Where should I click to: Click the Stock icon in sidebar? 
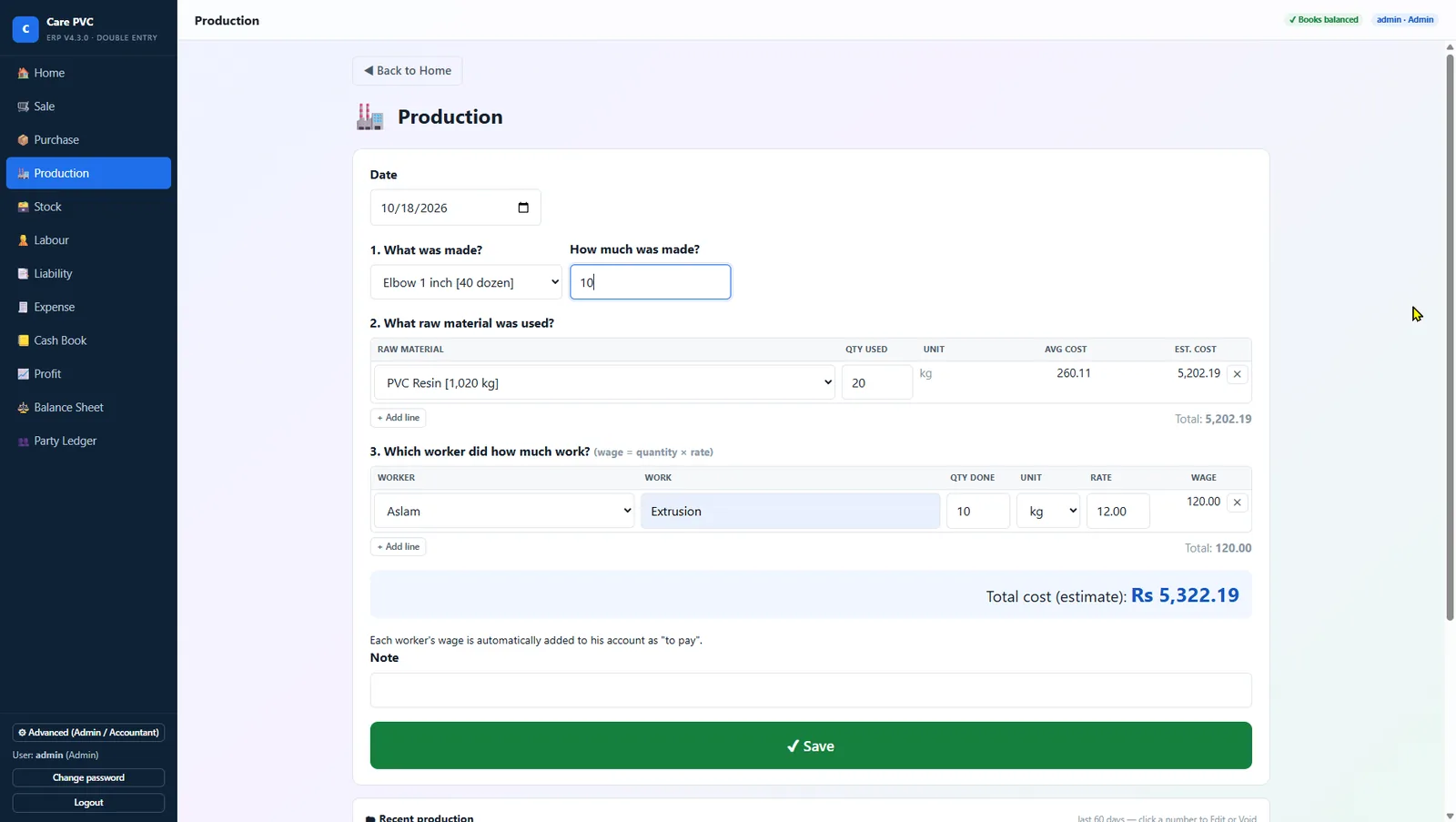pos(24,207)
